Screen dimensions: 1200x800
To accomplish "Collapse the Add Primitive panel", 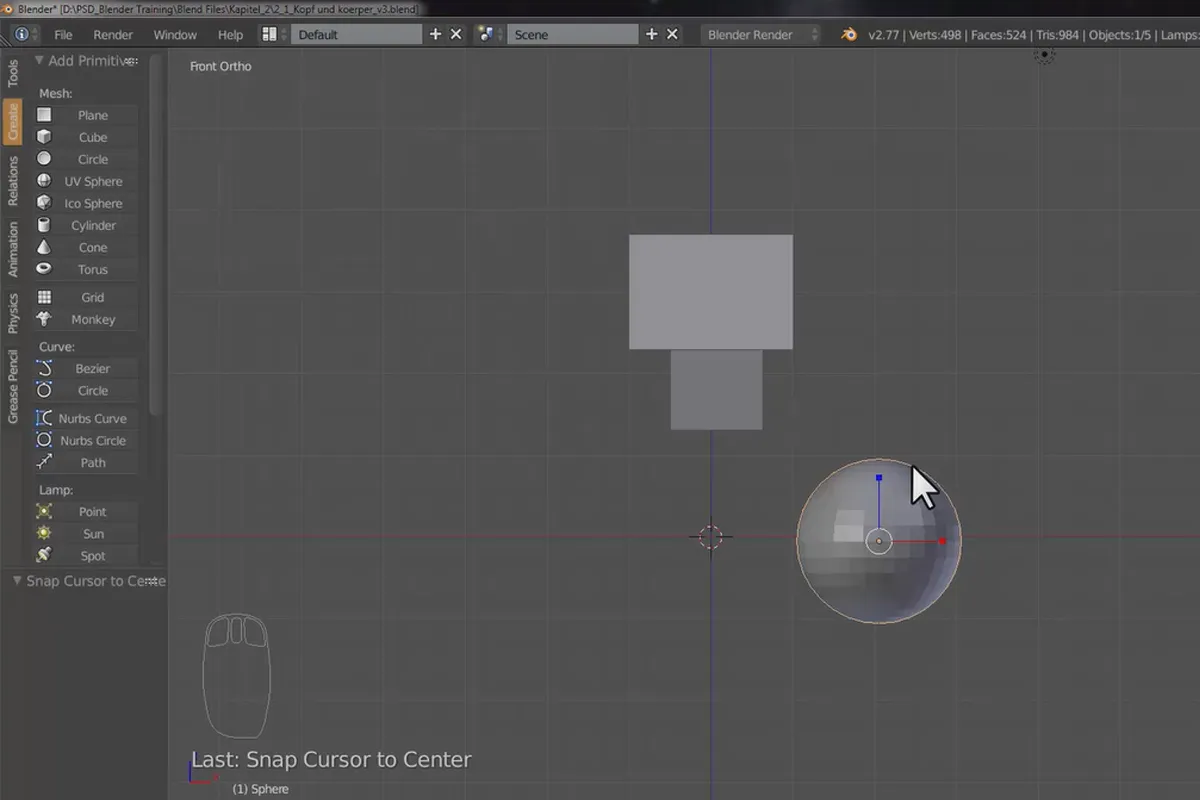I will pyautogui.click(x=39, y=60).
